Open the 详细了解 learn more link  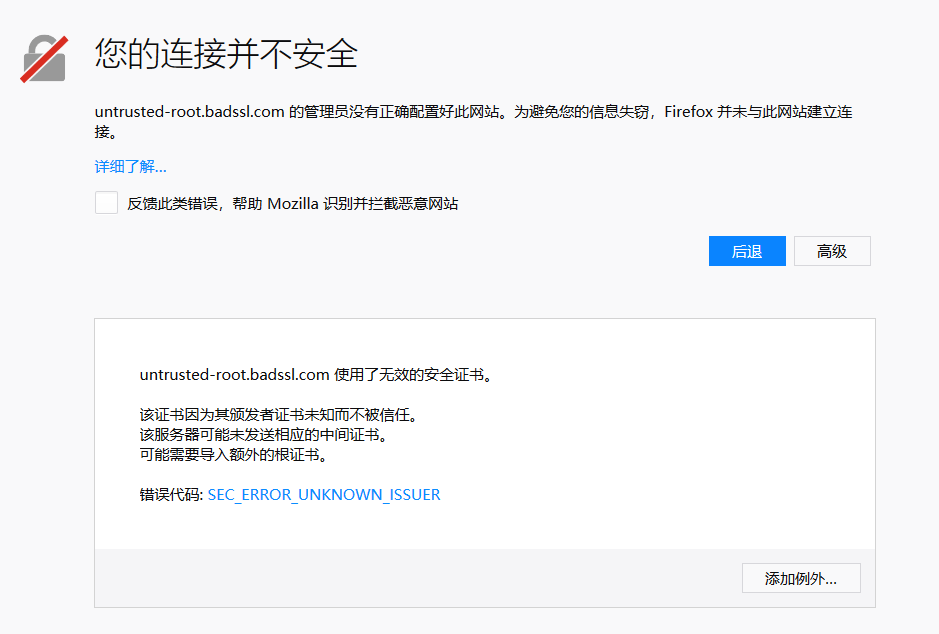129,166
